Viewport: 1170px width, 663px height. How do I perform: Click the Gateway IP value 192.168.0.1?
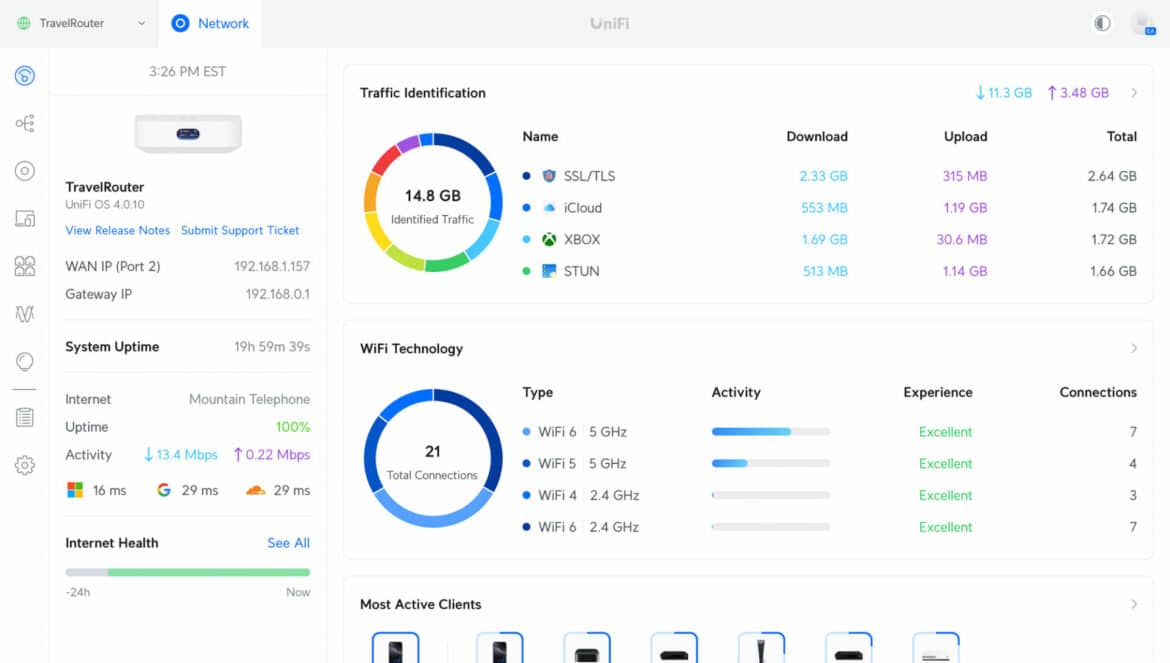[x=278, y=295]
